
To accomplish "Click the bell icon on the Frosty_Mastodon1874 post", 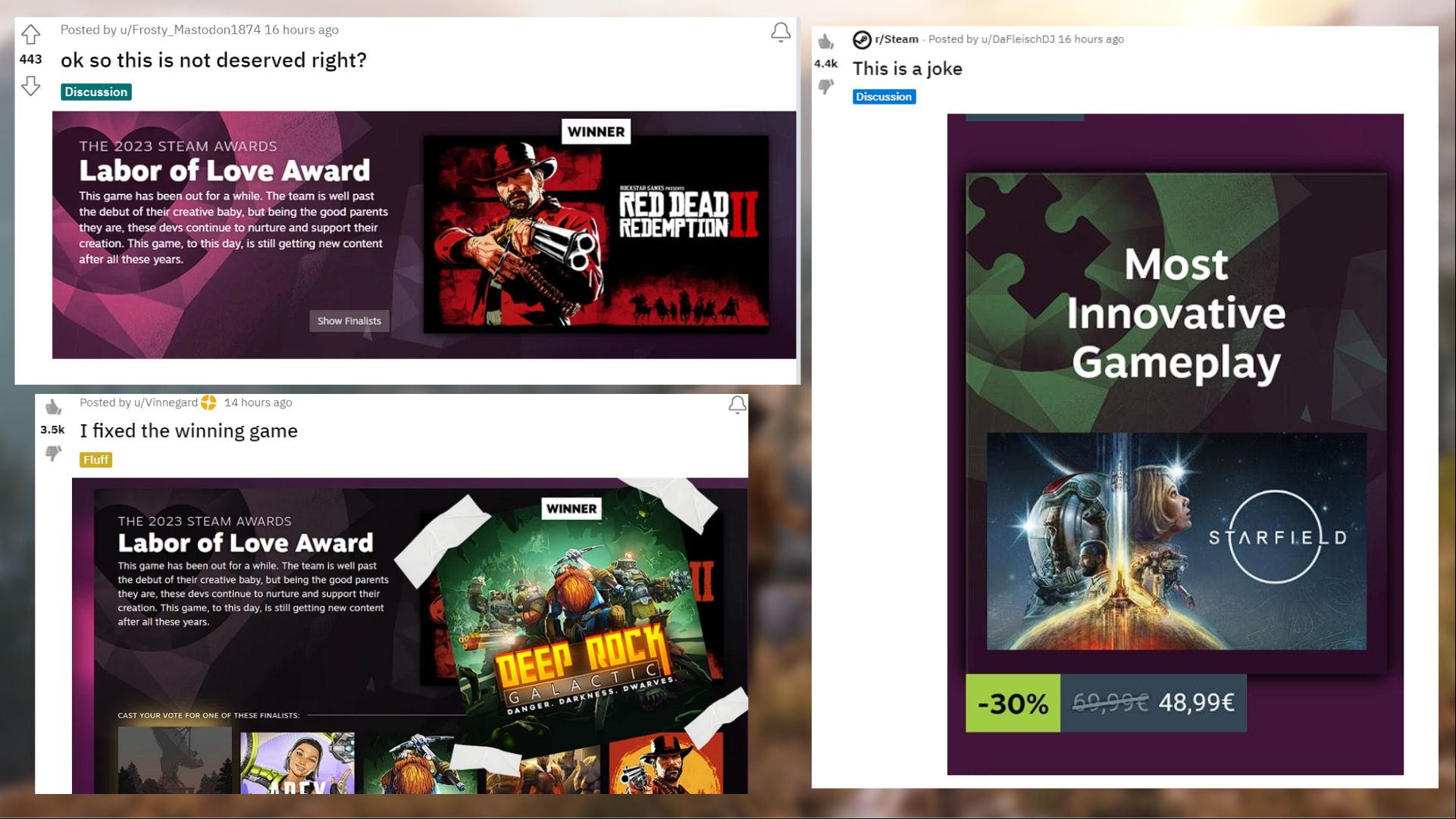I will pos(781,32).
